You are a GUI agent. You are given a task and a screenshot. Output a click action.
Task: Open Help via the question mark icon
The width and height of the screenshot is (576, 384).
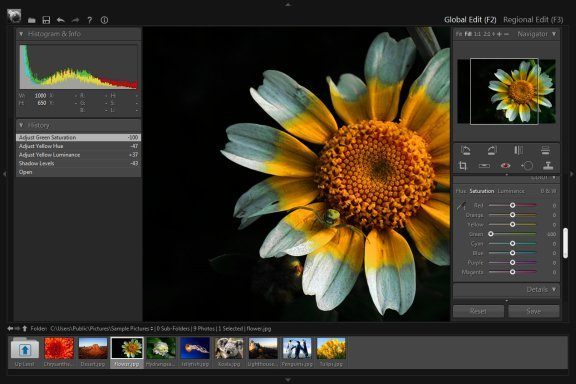[x=90, y=20]
